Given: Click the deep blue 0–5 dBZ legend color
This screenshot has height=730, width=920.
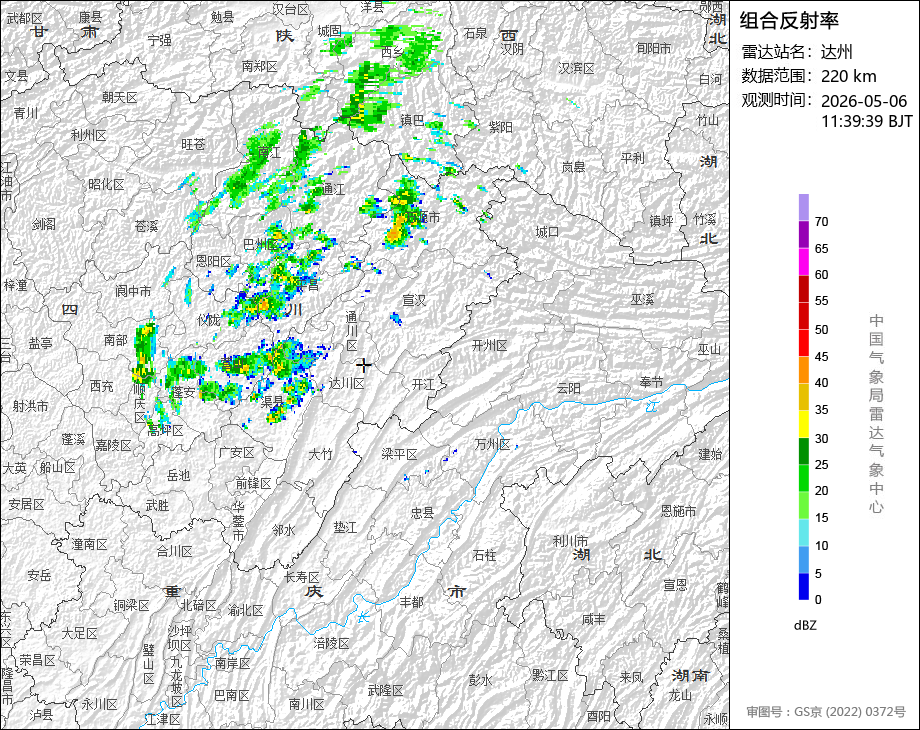Looking at the screenshot, I should 804,586.
